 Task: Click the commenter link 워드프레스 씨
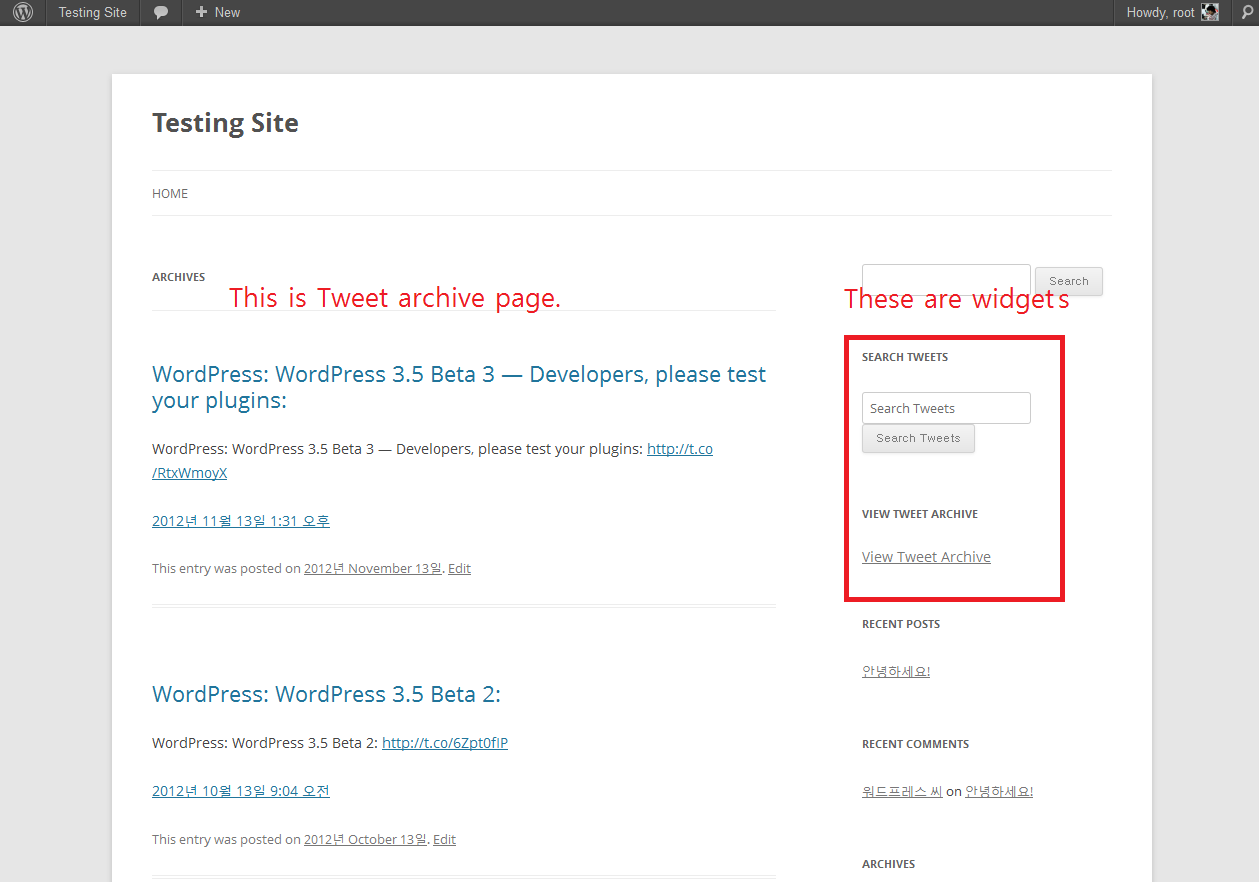902,791
